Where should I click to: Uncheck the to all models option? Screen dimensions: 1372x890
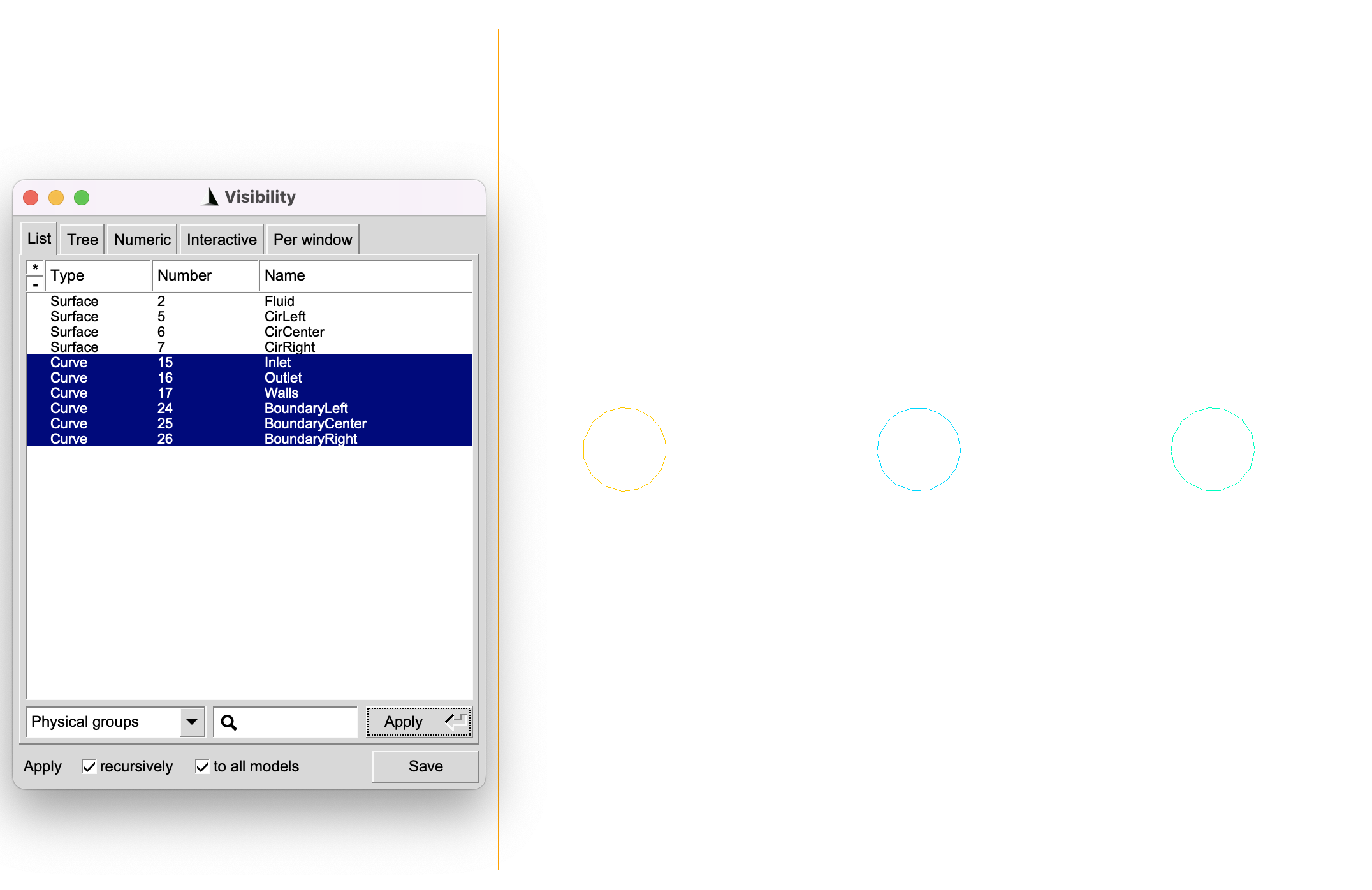[203, 766]
